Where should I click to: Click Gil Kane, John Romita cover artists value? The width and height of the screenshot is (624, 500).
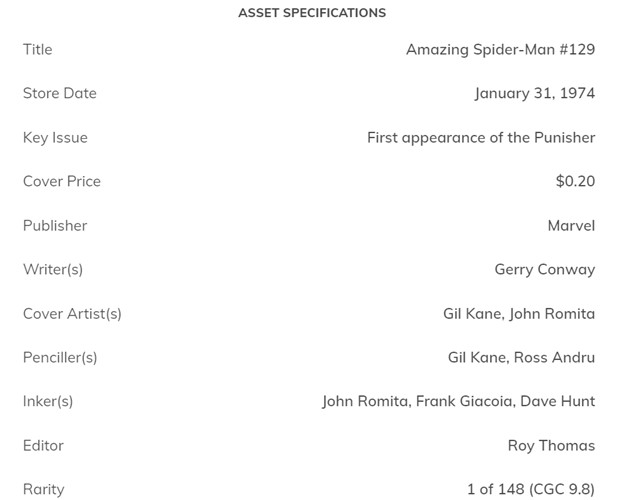pos(518,314)
